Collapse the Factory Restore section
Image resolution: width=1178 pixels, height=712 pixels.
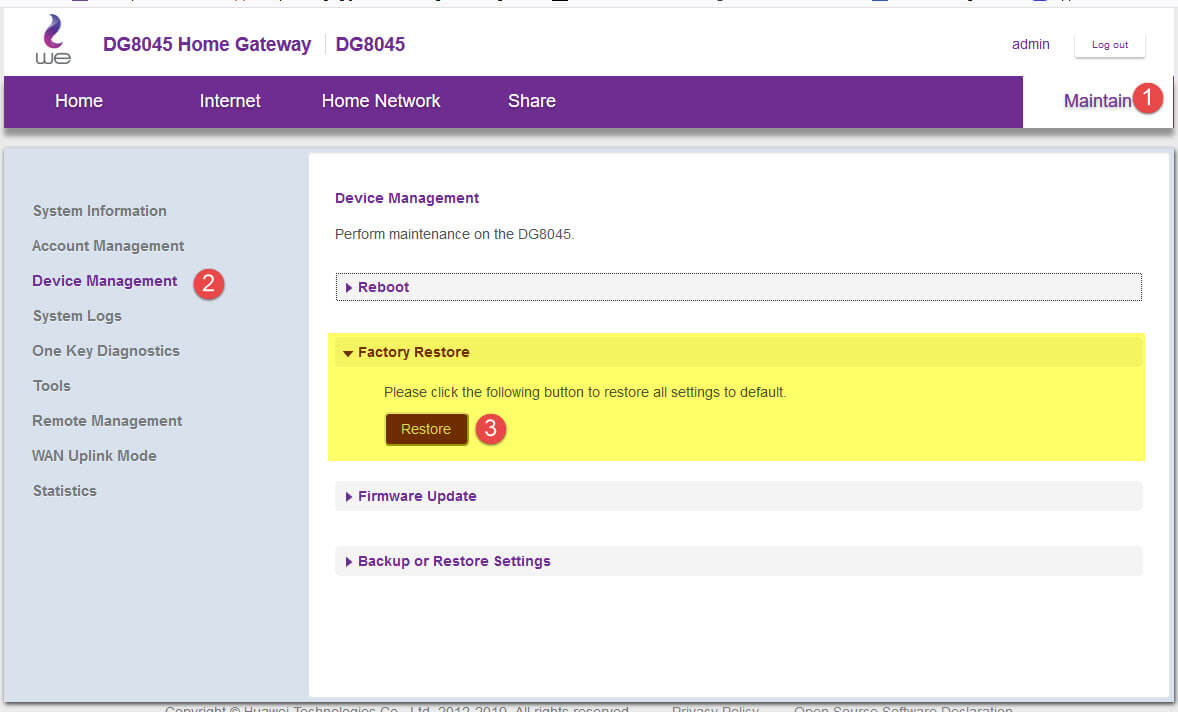coord(739,352)
